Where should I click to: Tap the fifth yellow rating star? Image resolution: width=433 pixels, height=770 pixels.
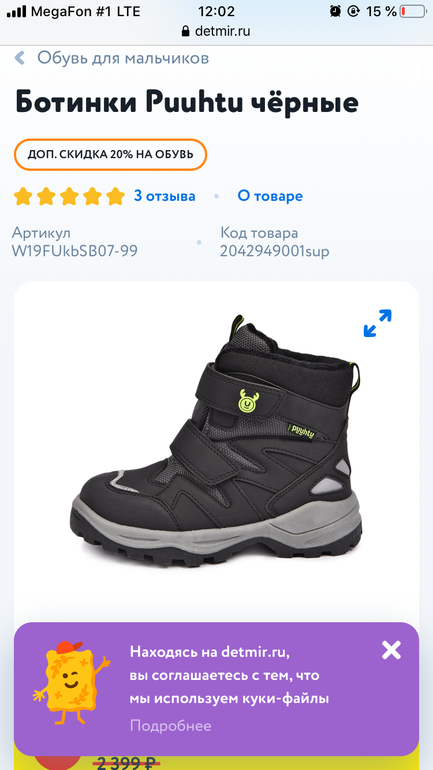(x=115, y=196)
